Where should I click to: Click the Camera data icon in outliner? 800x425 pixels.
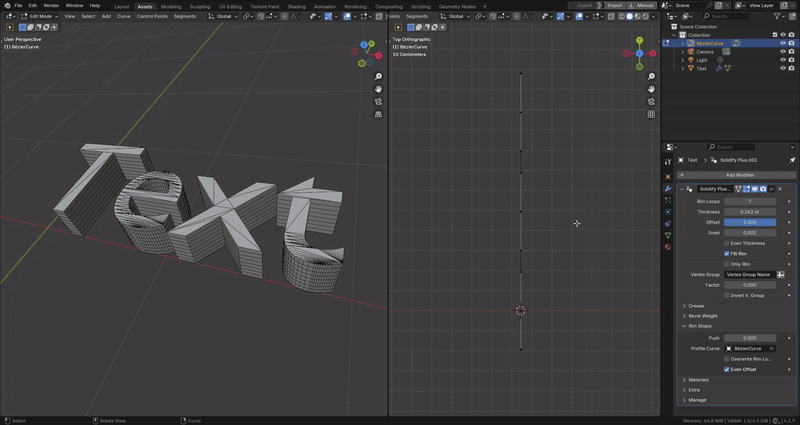pos(726,52)
